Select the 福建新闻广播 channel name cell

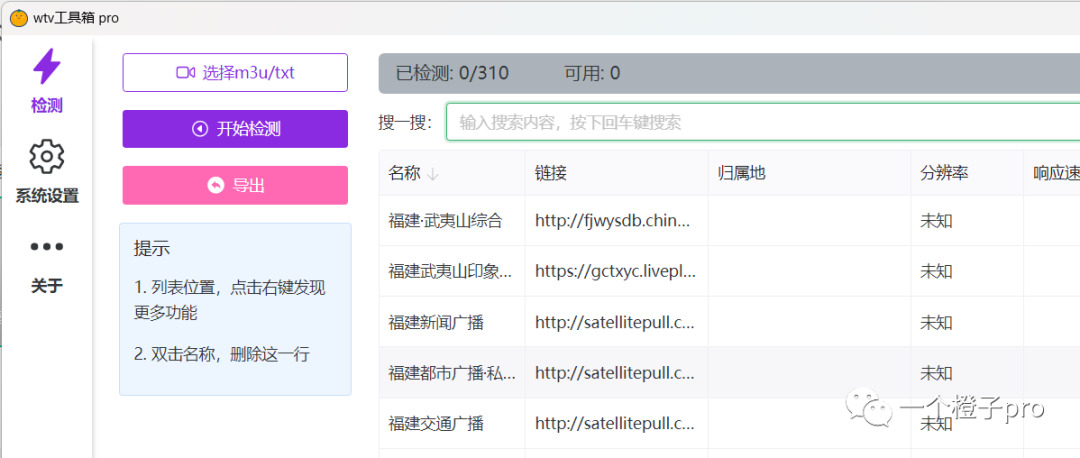pos(436,322)
